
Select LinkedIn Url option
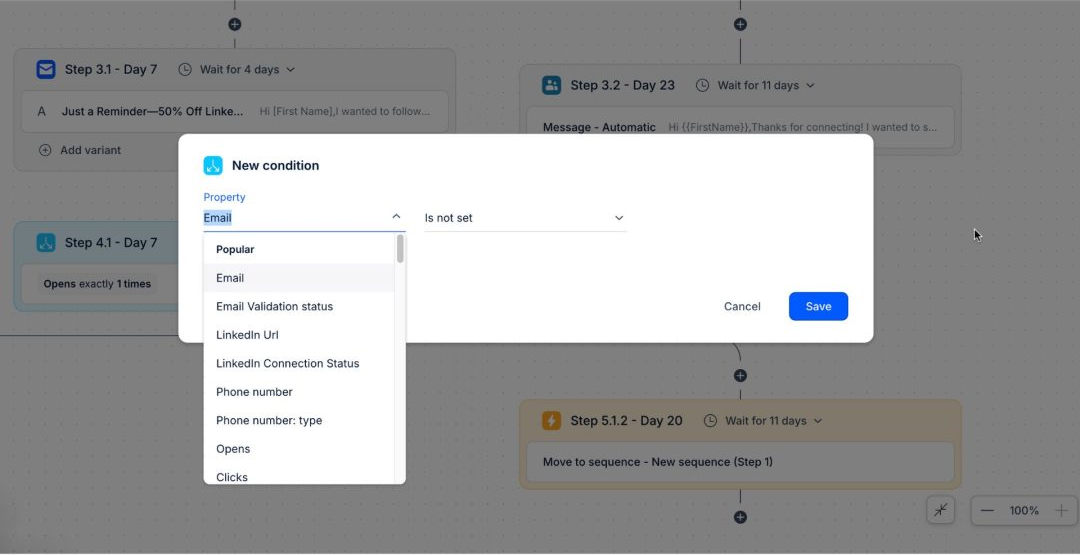click(299, 335)
